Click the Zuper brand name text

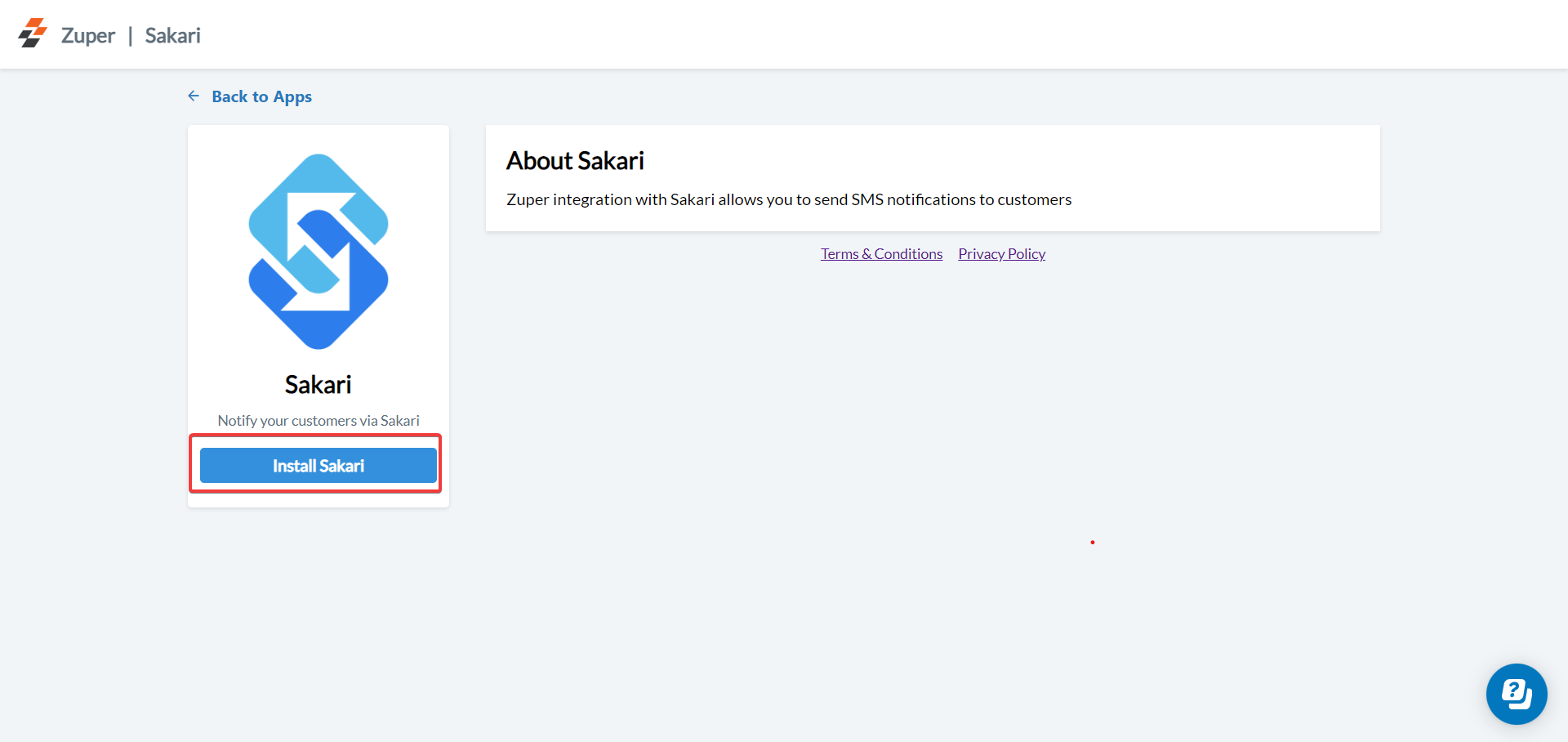(x=88, y=36)
